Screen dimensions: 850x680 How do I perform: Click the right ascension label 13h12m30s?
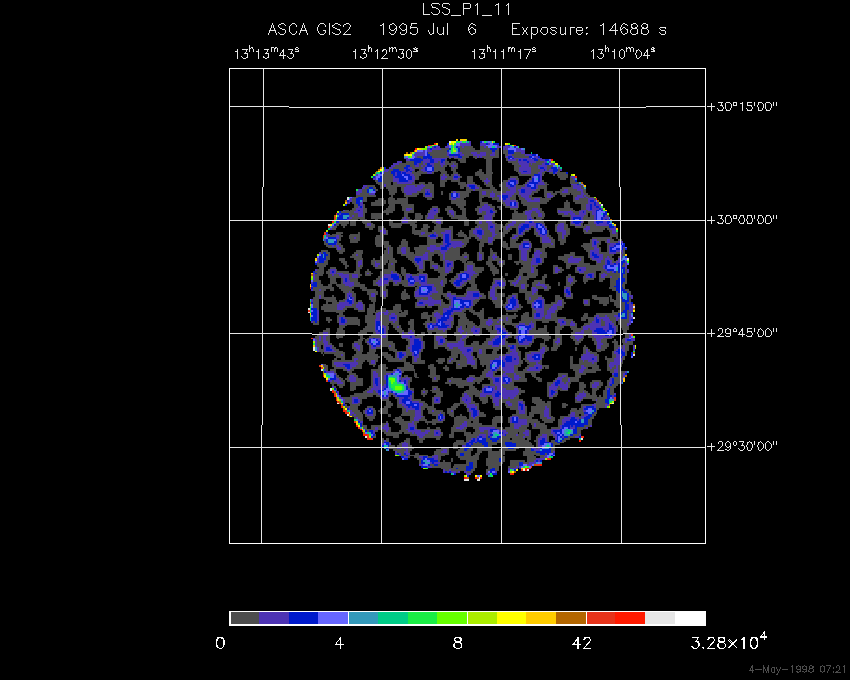[385, 54]
